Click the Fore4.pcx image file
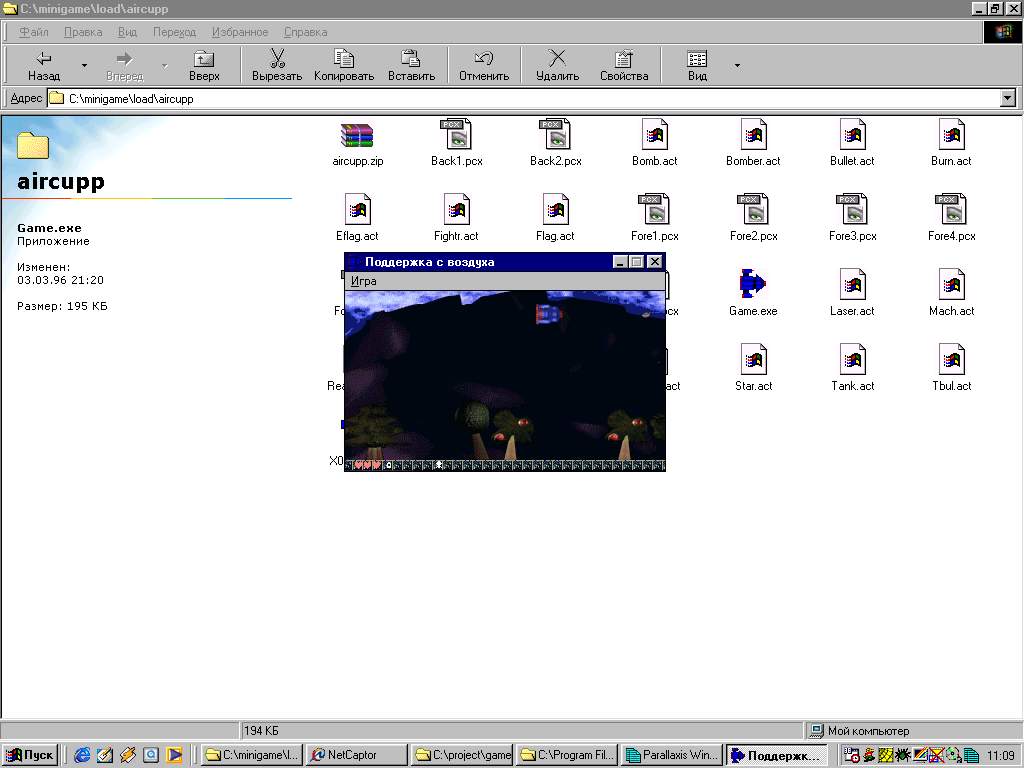Screen dimensions: 1024x768 click(950, 211)
